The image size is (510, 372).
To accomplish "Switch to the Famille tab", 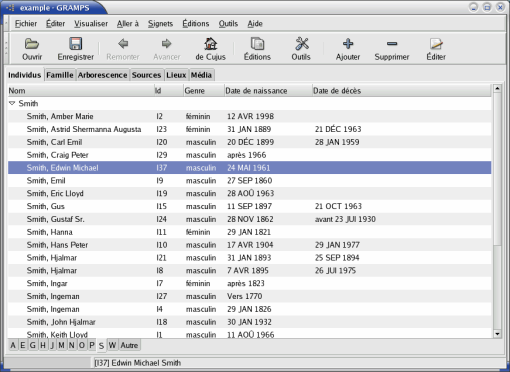I will (60, 75).
